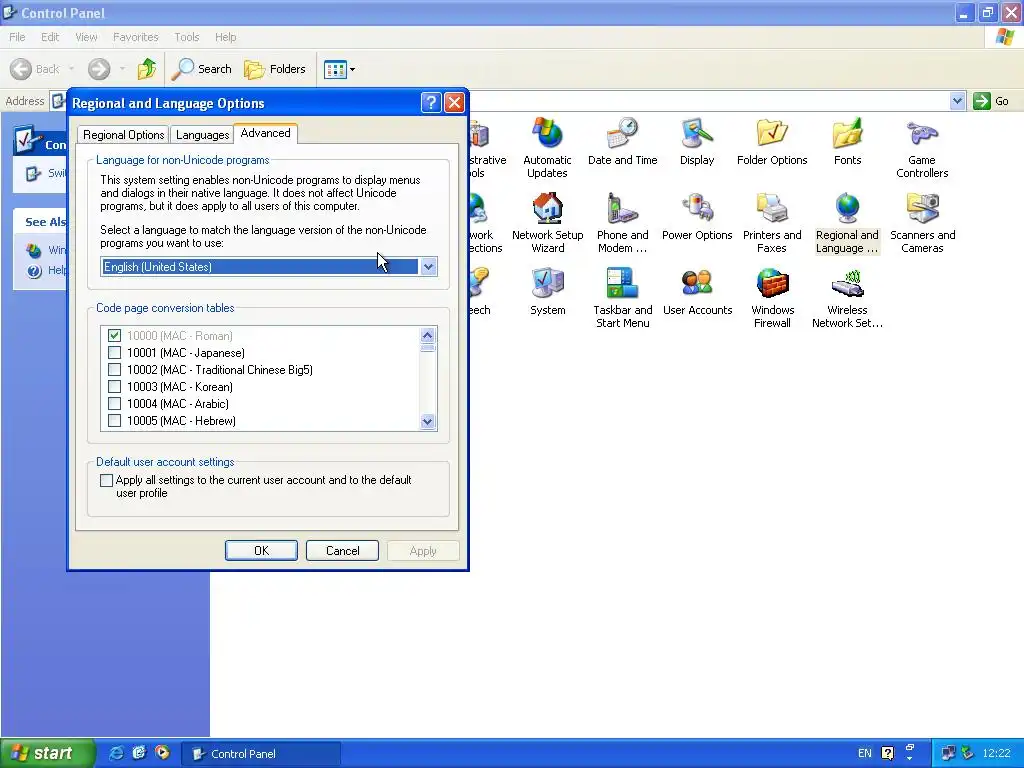Enable 10003 (MAC - Korean) code page

[x=114, y=387]
